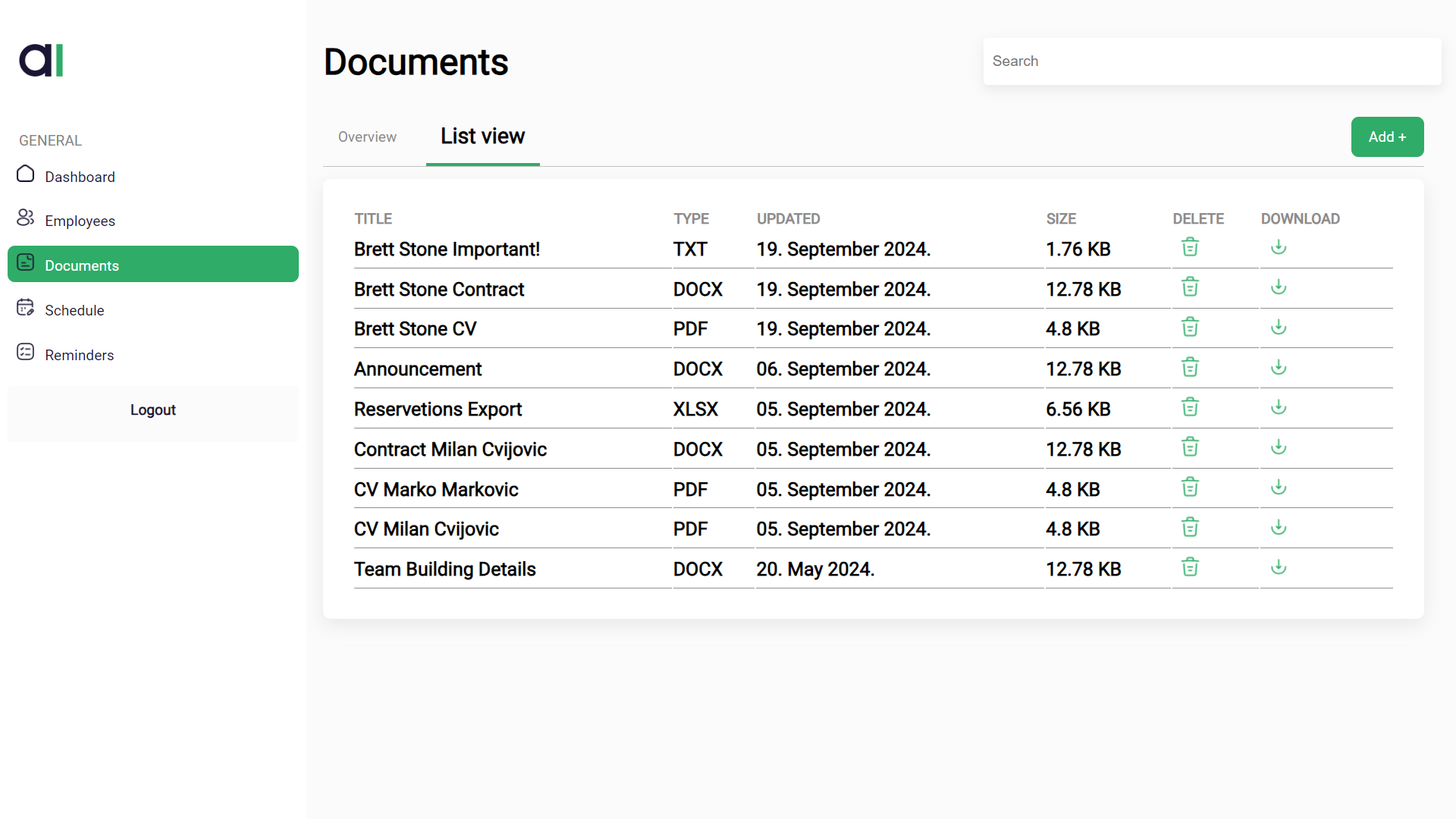Open the Dashboard page

pyautogui.click(x=80, y=177)
